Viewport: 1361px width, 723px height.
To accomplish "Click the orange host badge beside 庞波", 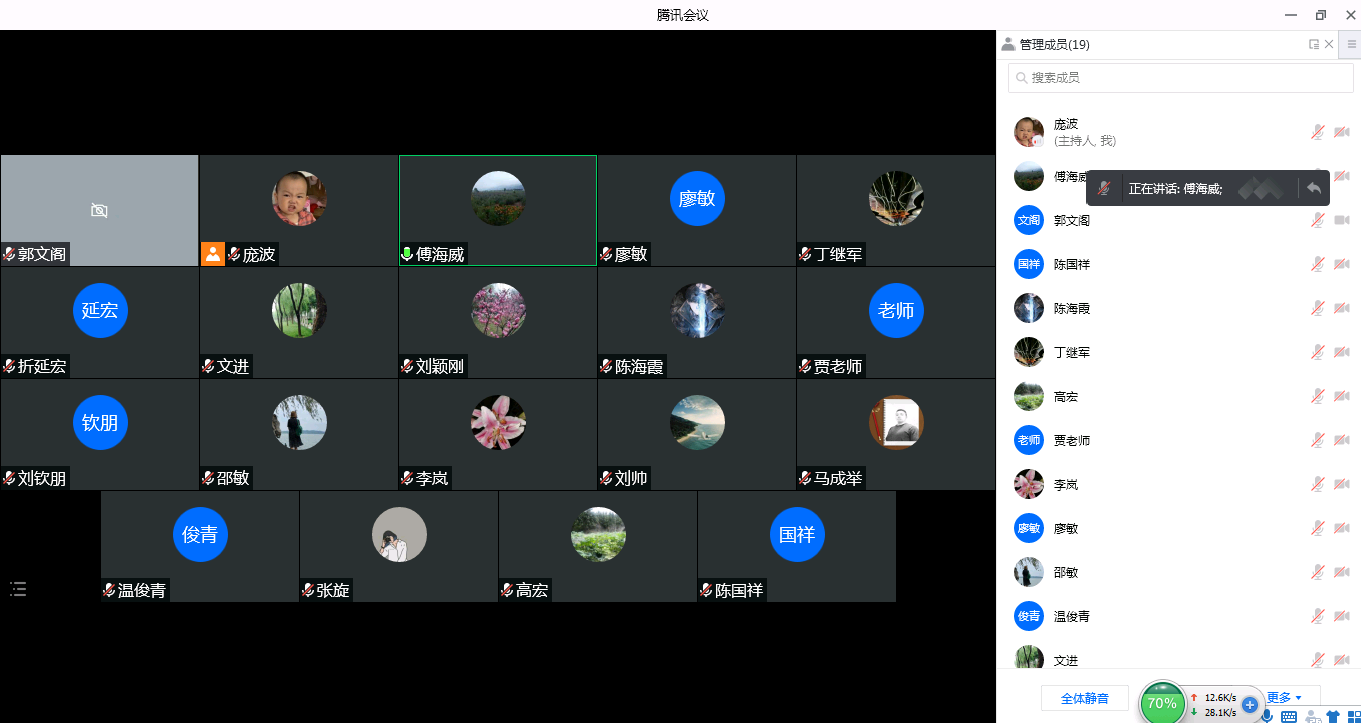I will 213,254.
